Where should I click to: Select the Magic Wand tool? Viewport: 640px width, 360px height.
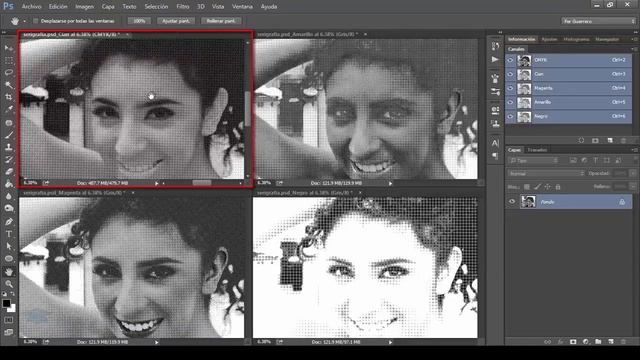click(x=9, y=85)
